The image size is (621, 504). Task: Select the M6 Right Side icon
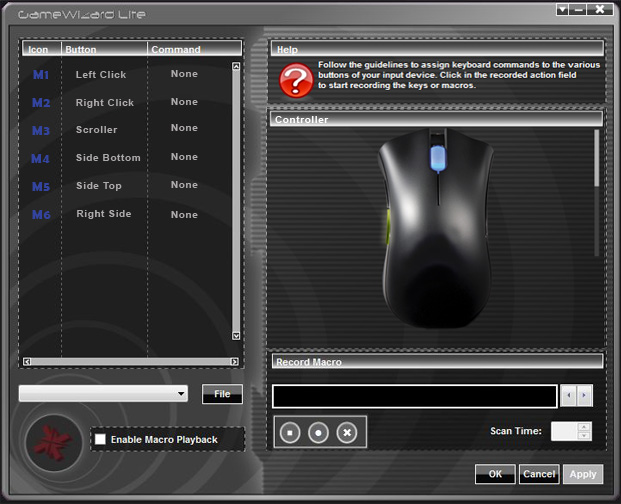[40, 215]
